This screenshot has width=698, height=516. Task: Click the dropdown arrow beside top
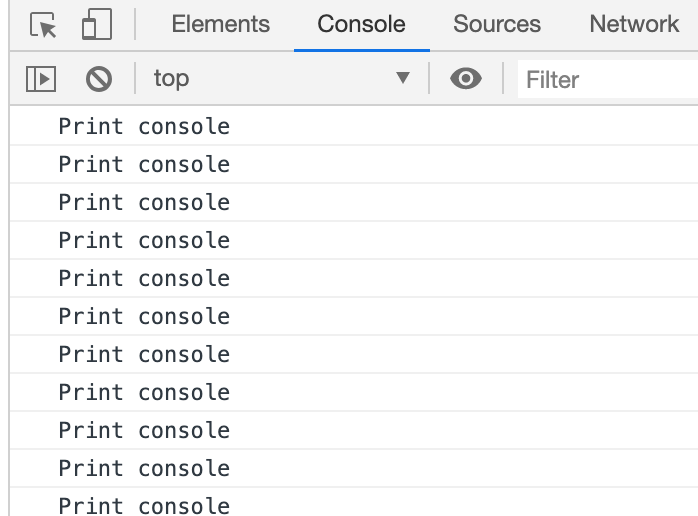pyautogui.click(x=403, y=78)
